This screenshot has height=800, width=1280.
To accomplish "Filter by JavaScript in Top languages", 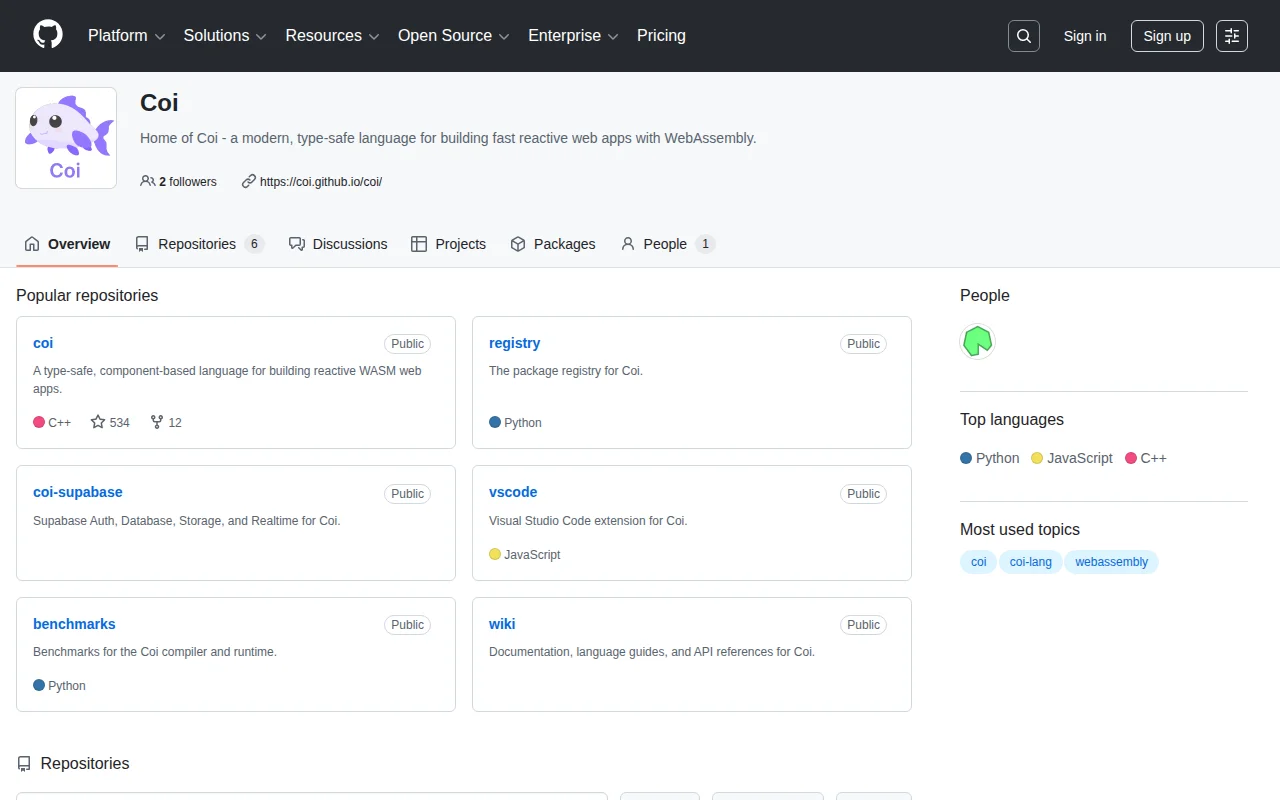I will point(1072,458).
